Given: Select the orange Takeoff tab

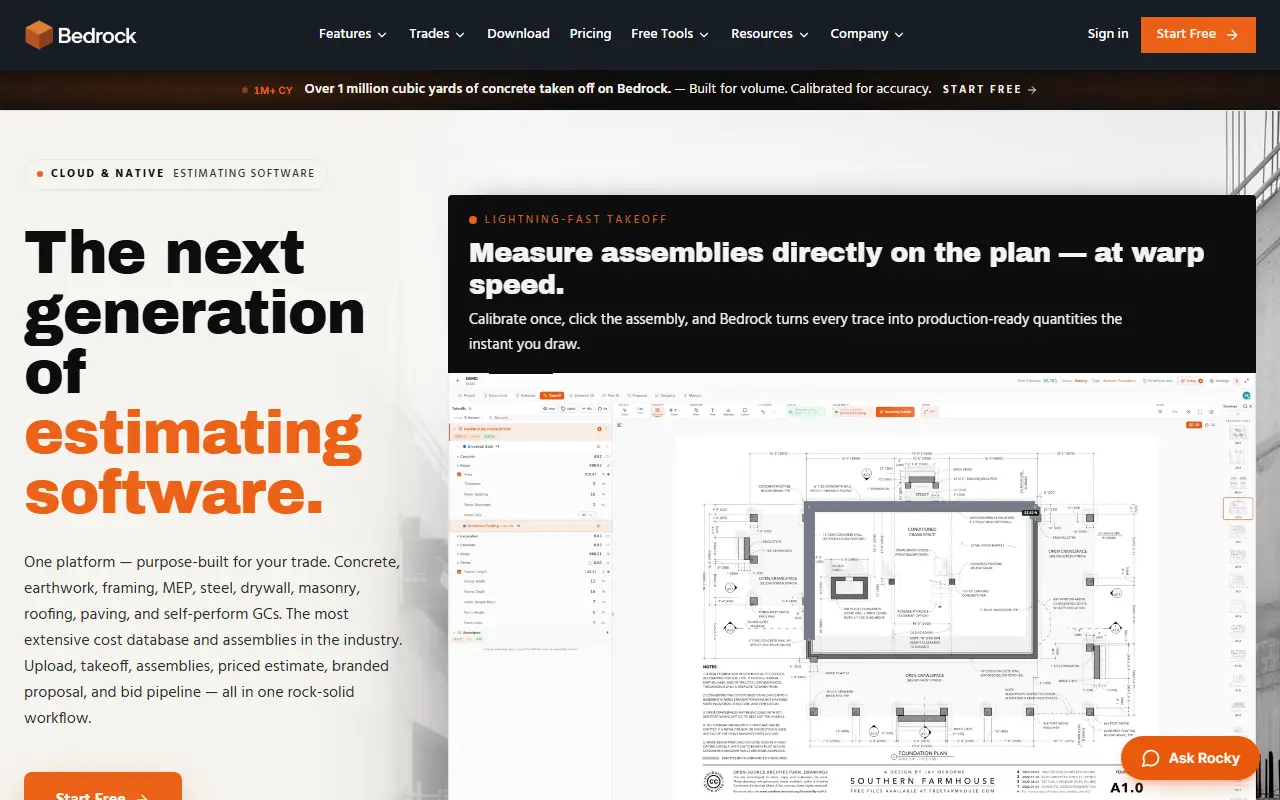Looking at the screenshot, I should coord(552,396).
